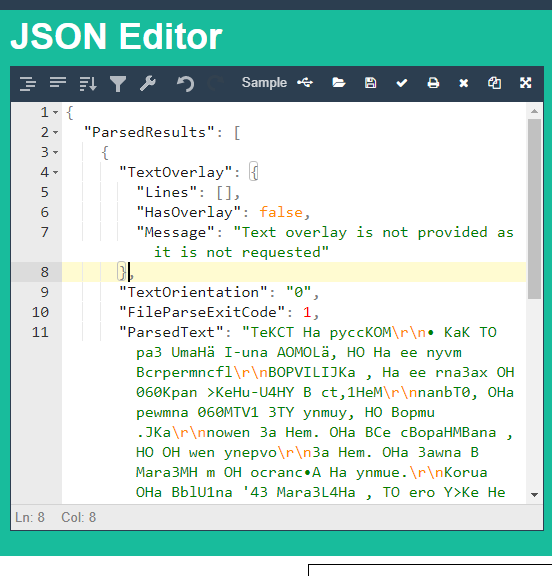Viewport: 552px width, 576px height.
Task: Copy JSON to clipboard
Action: coord(494,83)
